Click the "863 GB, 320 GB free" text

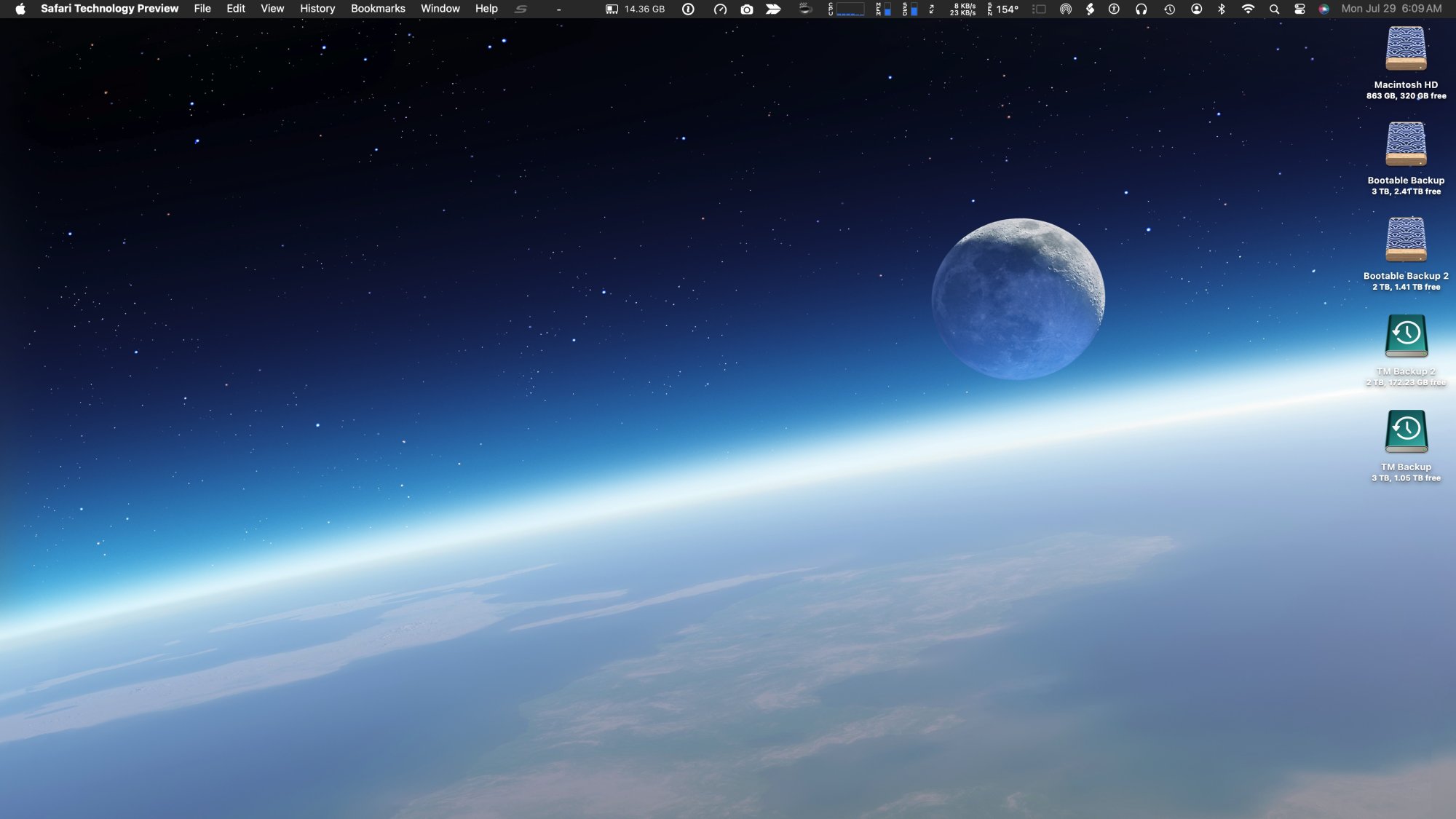point(1406,96)
